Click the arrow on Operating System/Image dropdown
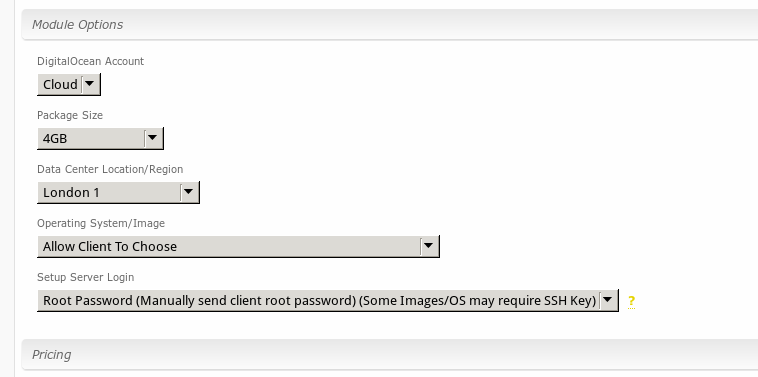The height and width of the screenshot is (377, 758). (x=428, y=246)
